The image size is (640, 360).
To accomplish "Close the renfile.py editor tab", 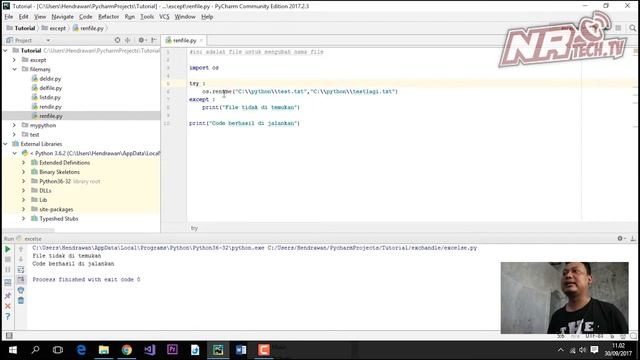I will coord(201,40).
